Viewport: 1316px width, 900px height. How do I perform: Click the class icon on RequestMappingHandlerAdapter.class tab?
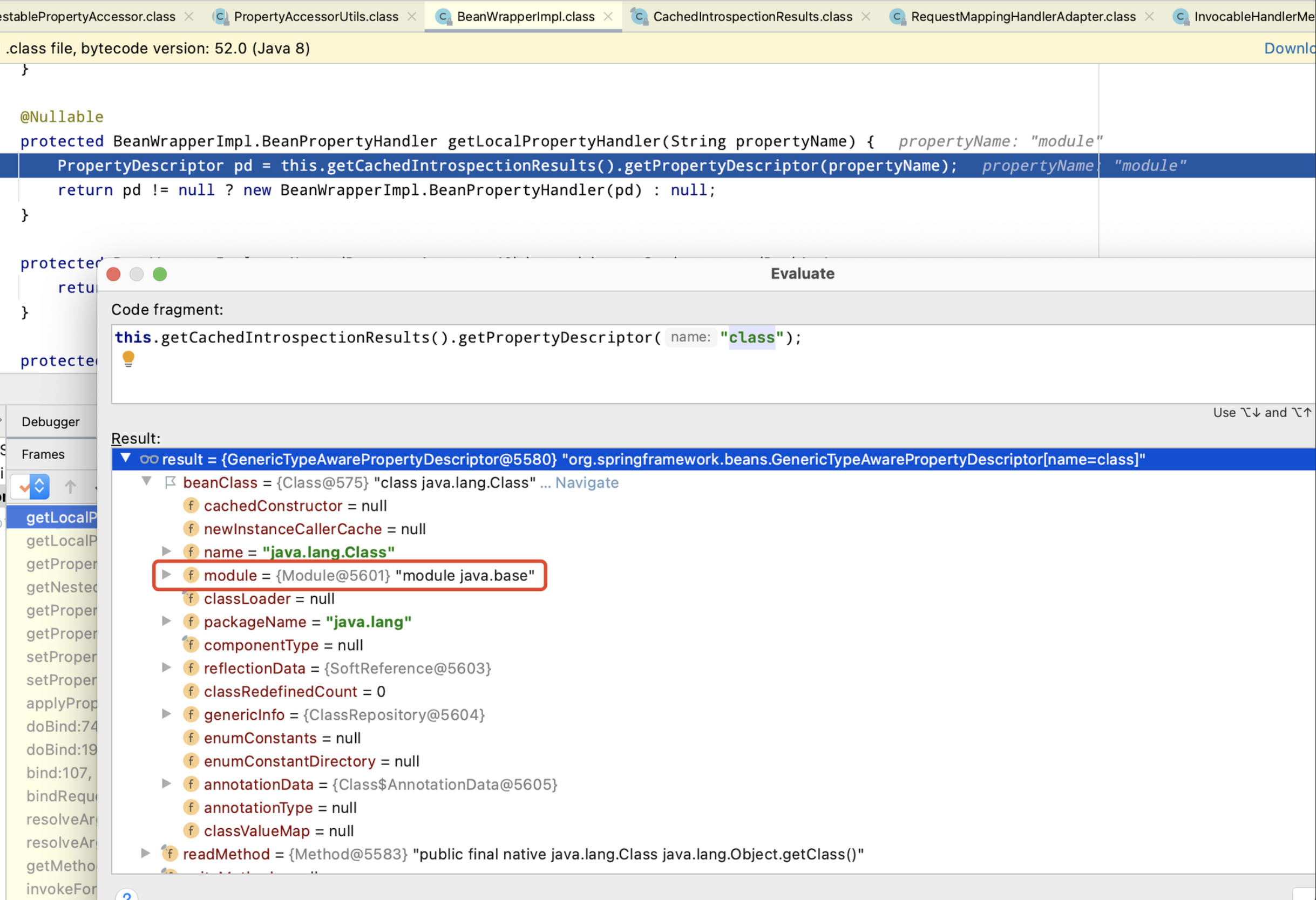(x=897, y=17)
